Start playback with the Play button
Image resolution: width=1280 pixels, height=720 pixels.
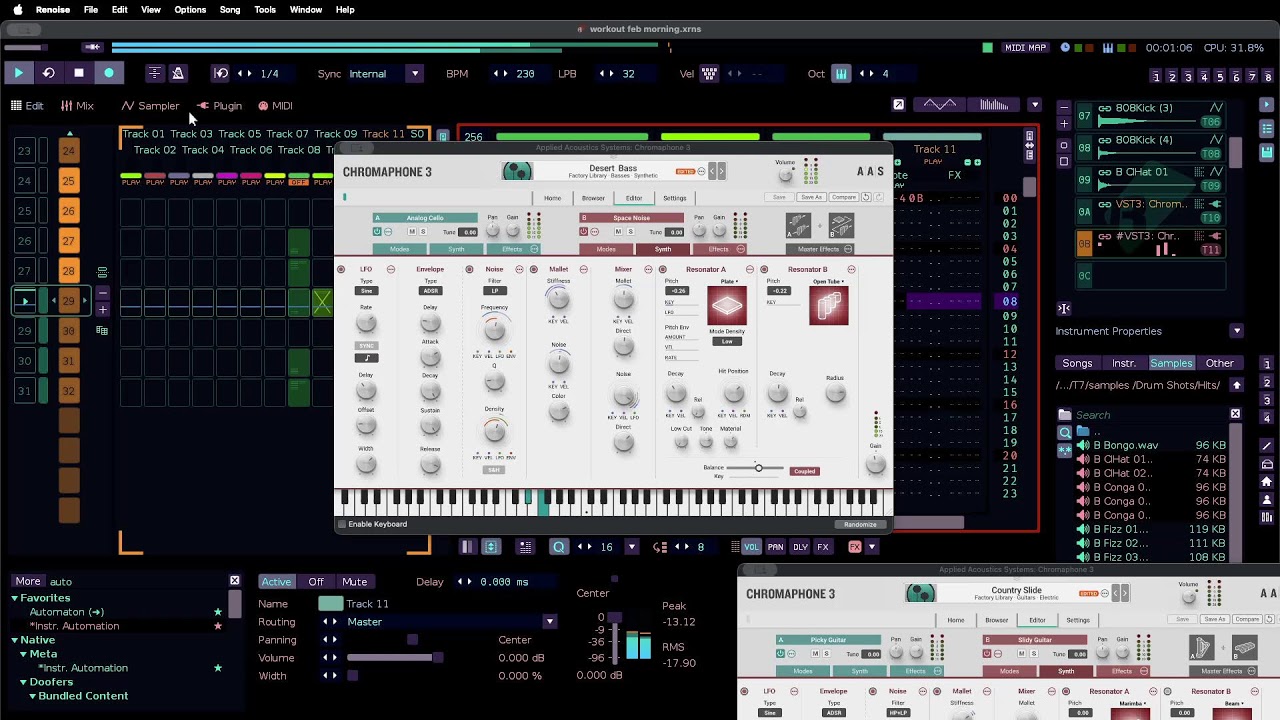coord(18,73)
